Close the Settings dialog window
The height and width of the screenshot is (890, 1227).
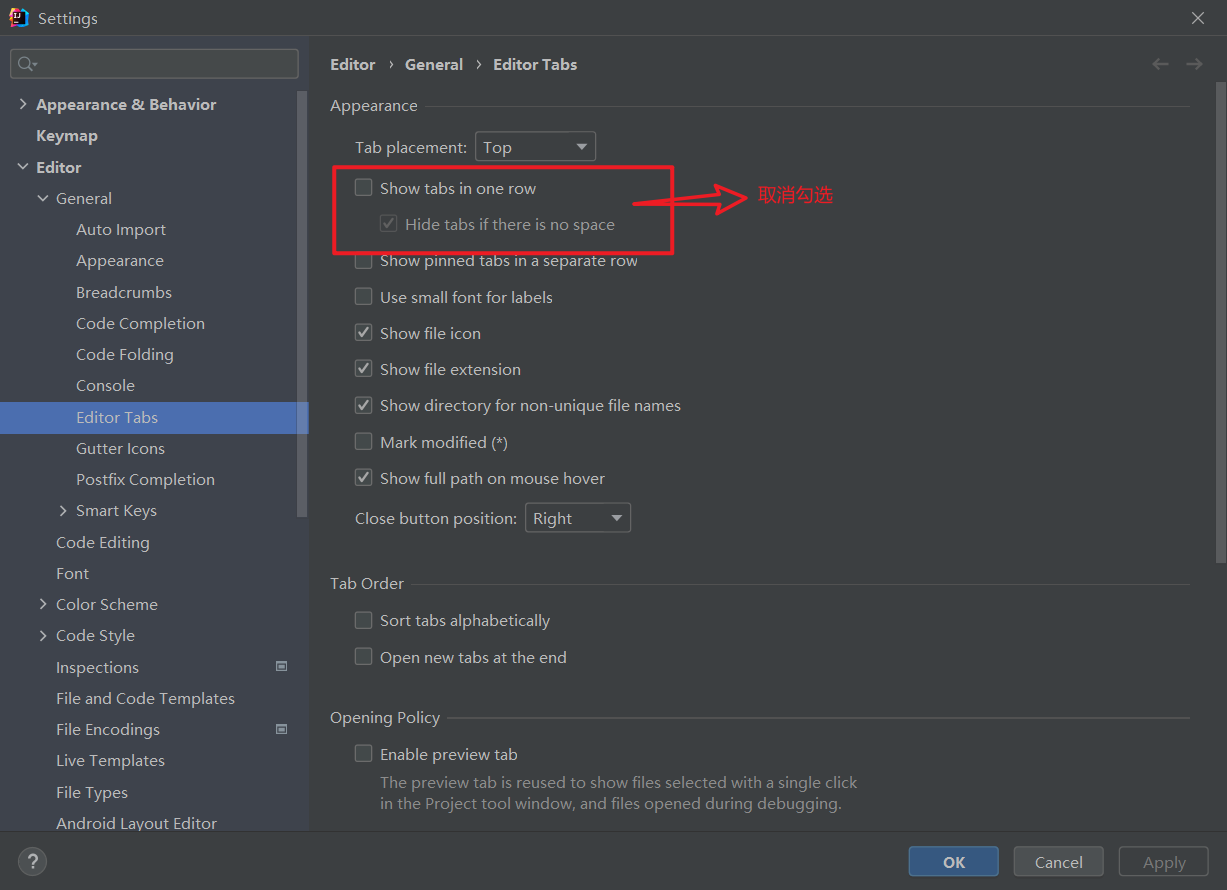point(1198,18)
